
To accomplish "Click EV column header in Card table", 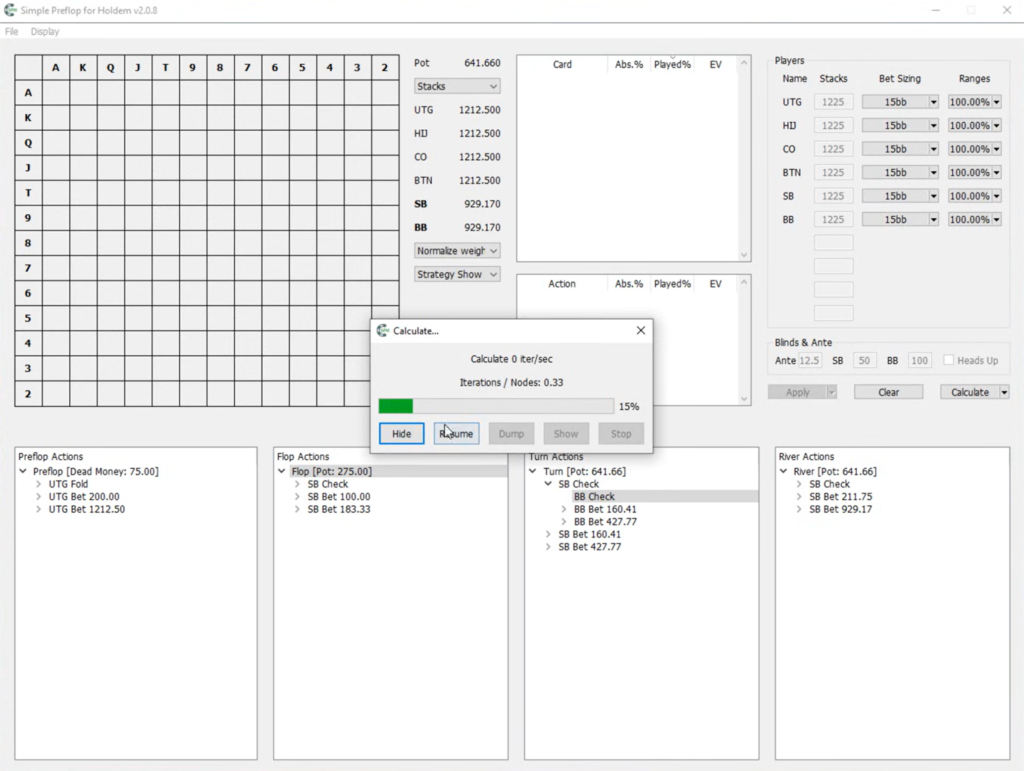I will [716, 65].
